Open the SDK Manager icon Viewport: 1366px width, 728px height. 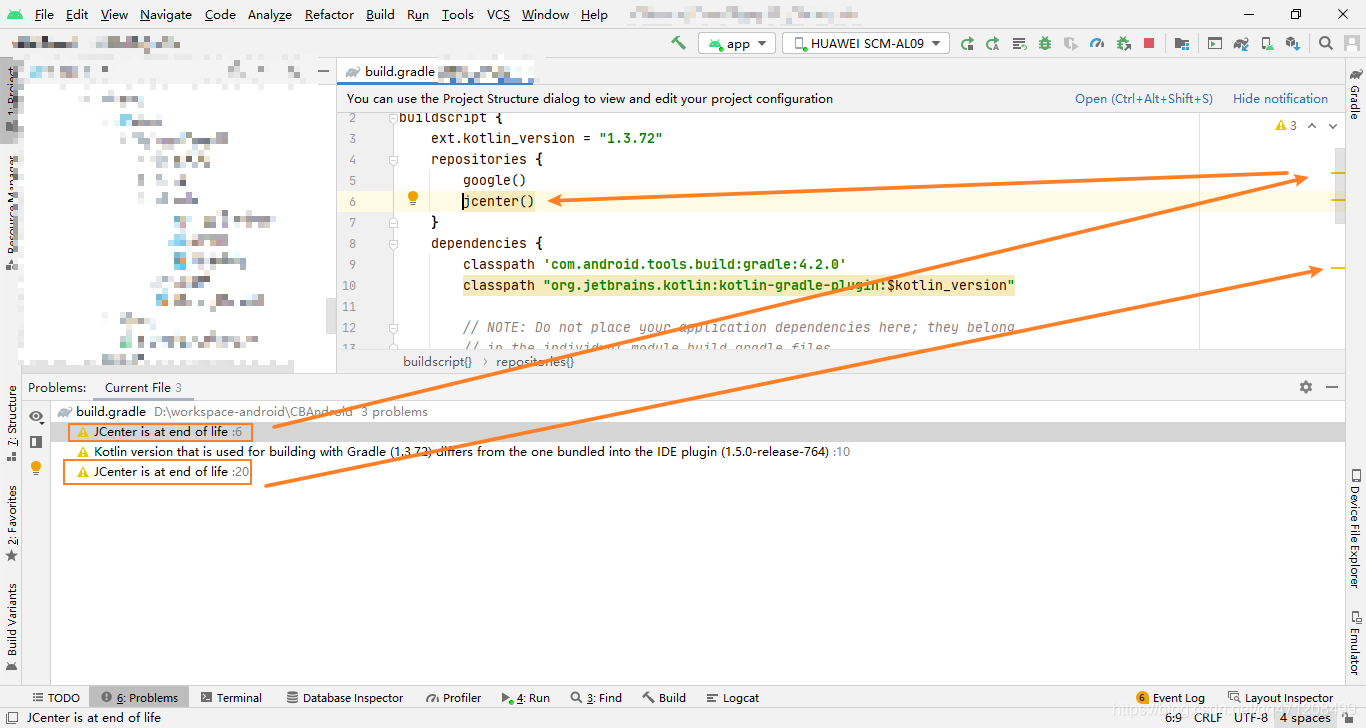tap(1293, 43)
